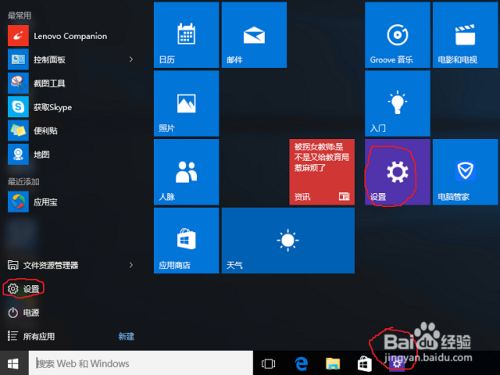This screenshot has width=500, height=375.
Task: Expand 文件资源管理器 jump list arrow
Action: pos(131,265)
